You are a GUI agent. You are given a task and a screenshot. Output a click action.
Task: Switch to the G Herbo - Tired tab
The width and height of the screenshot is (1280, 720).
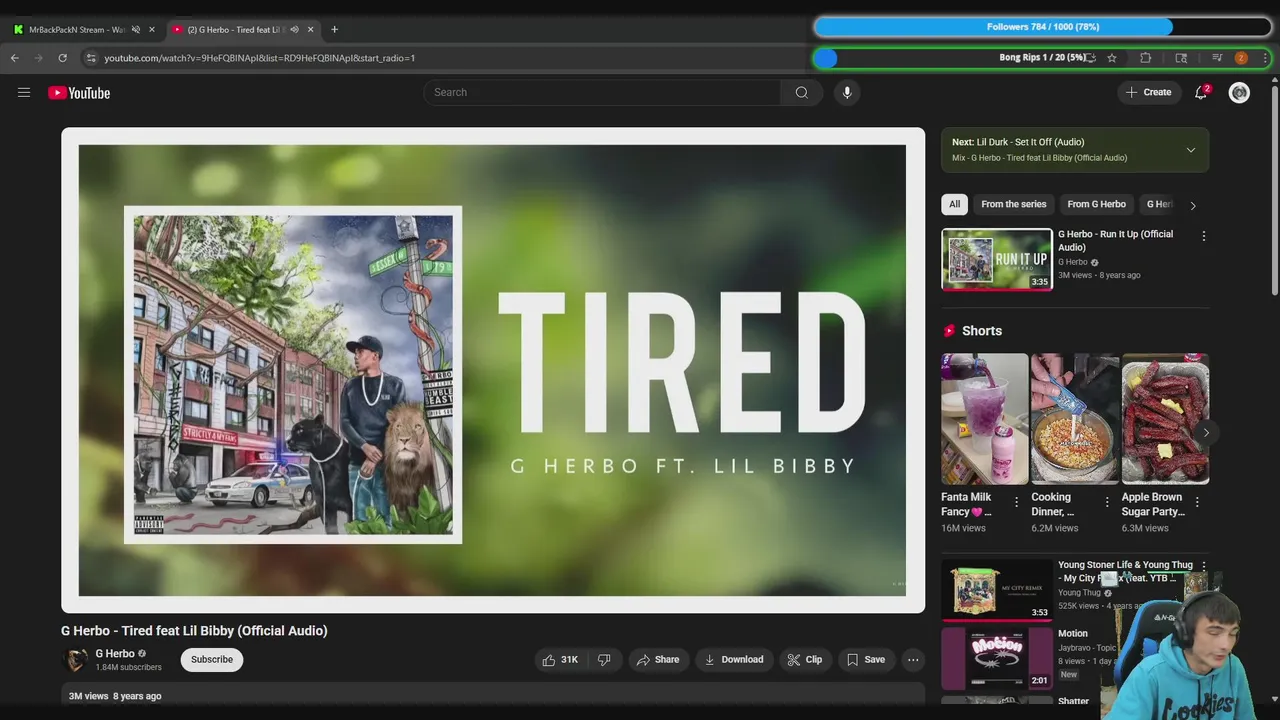242,29
